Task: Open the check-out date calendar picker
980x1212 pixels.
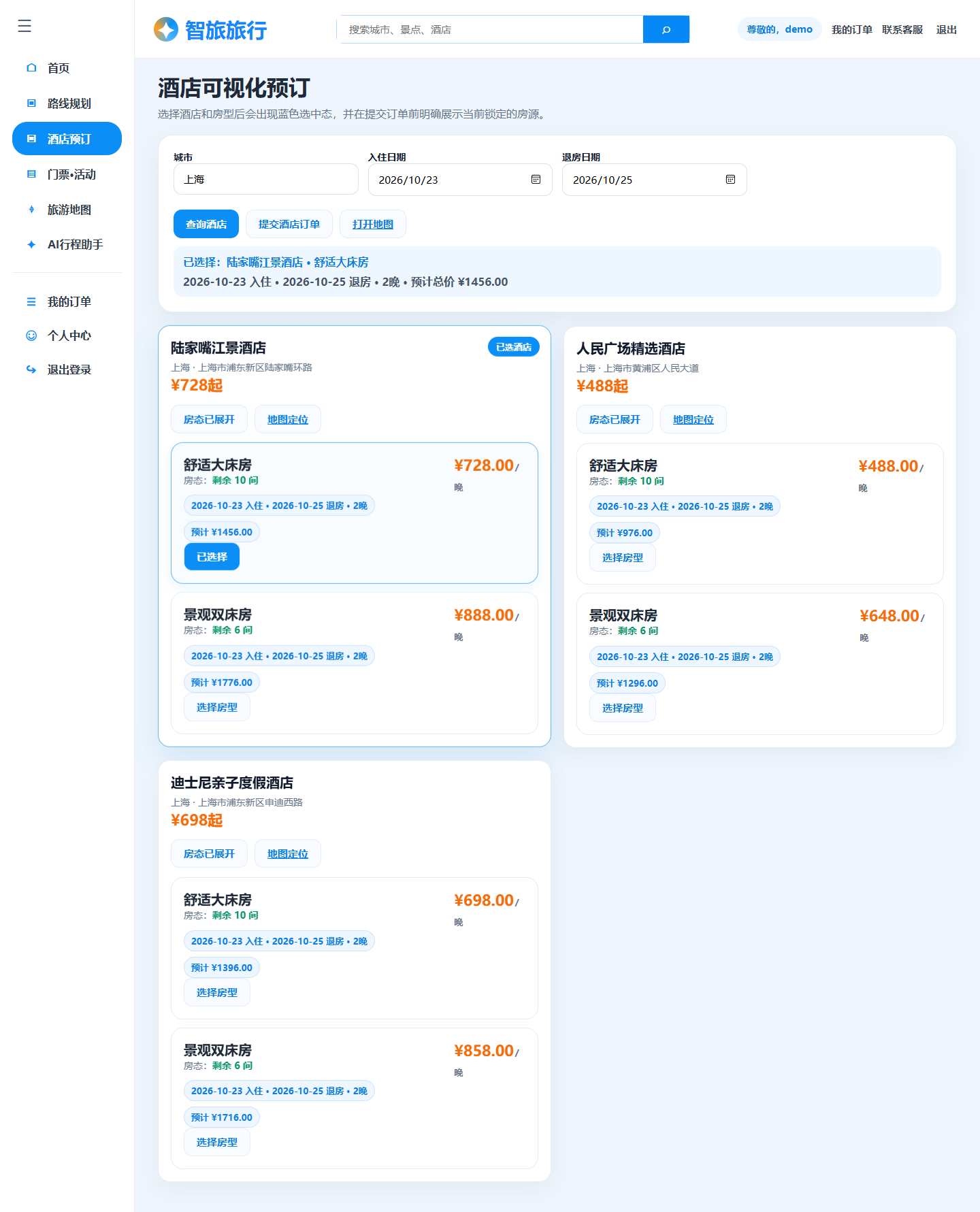Action: pyautogui.click(x=730, y=180)
